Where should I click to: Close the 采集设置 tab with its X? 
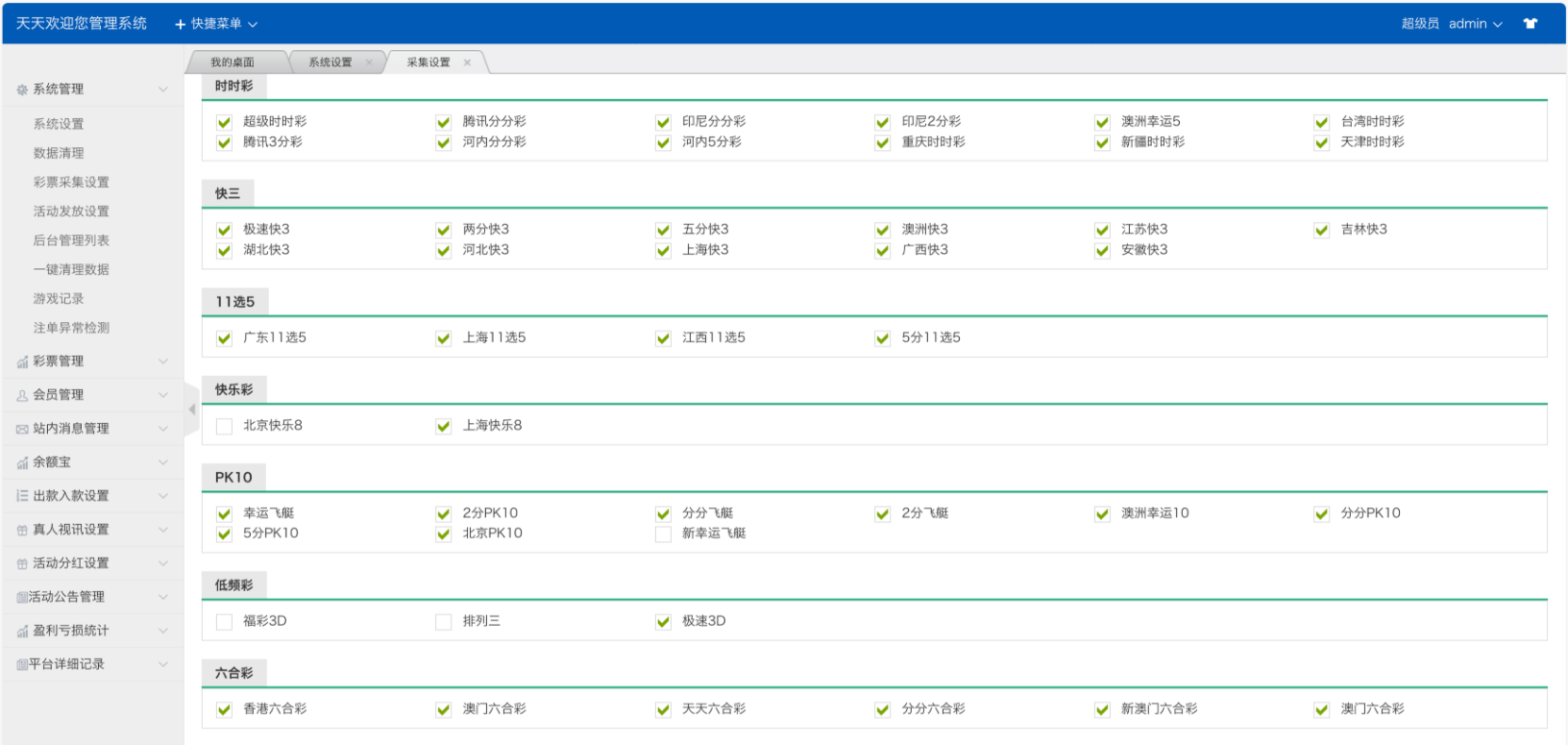[467, 62]
